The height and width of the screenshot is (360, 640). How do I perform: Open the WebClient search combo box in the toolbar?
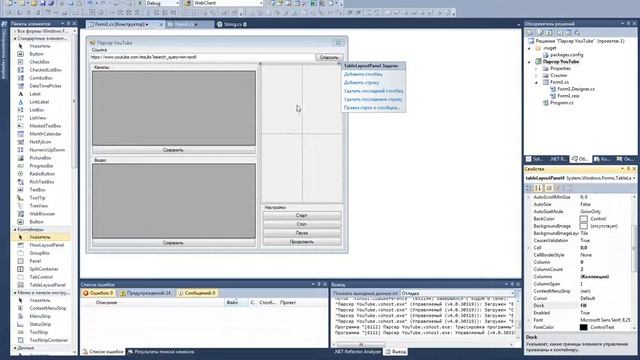(x=227, y=3)
